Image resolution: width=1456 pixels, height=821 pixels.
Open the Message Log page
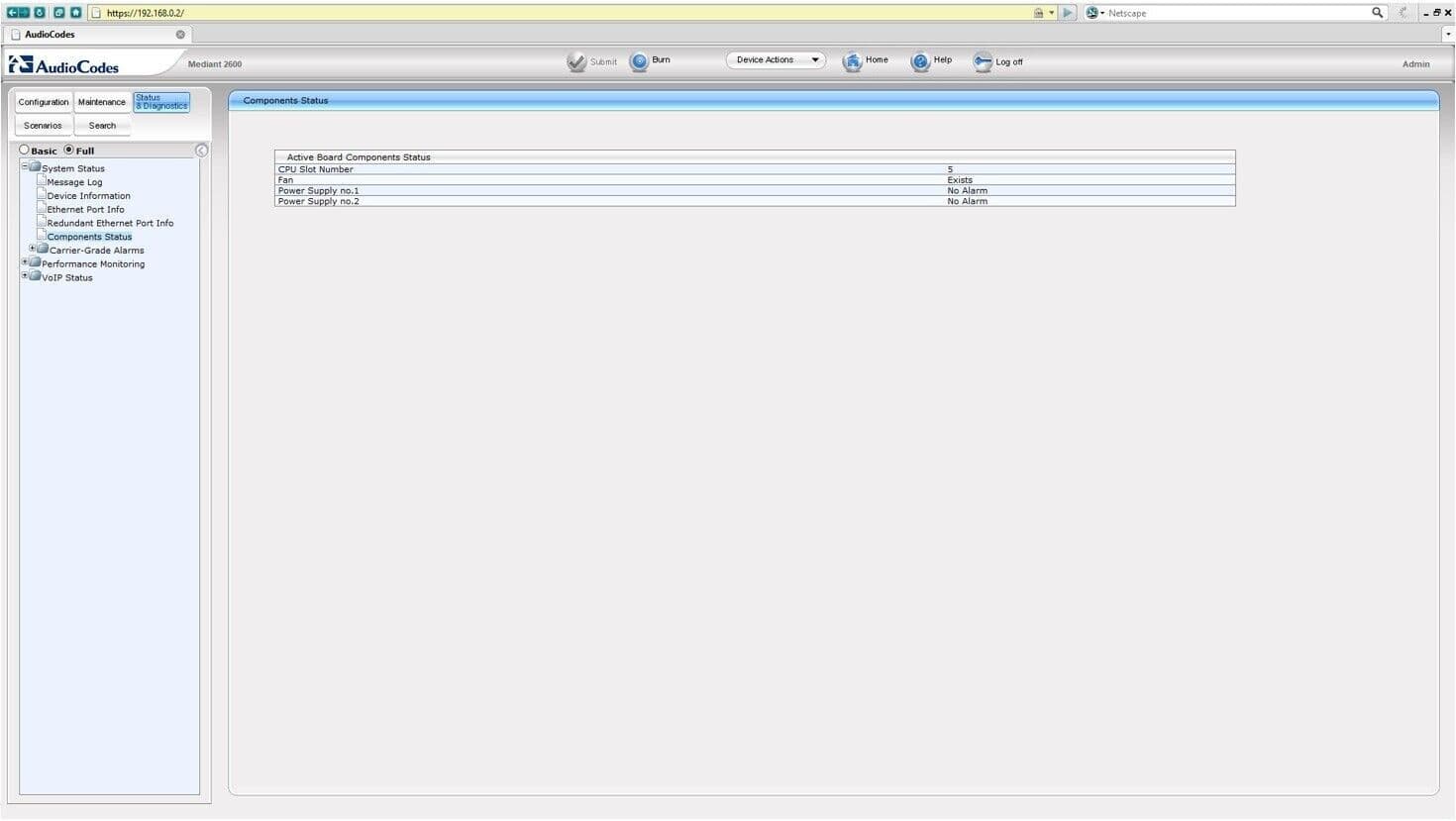(x=74, y=182)
